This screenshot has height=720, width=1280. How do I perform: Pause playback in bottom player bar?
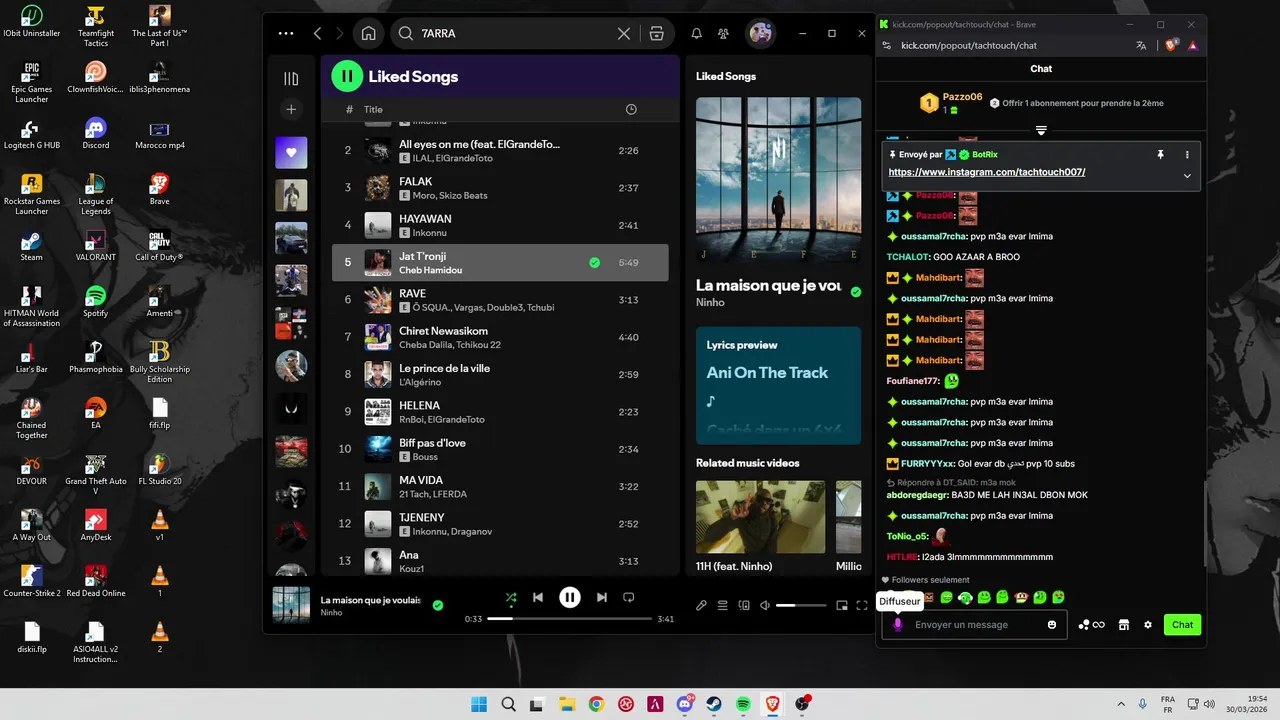coord(570,598)
